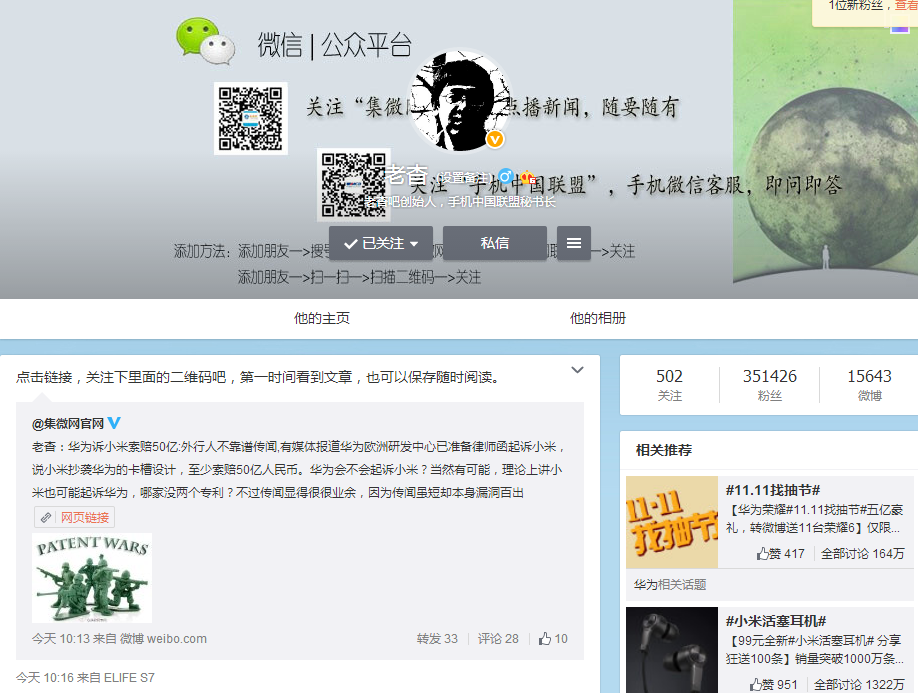This screenshot has height=693, width=918.
Task: Click thumbs-up 赞 417 on 11.11 topic
Action: coord(781,553)
